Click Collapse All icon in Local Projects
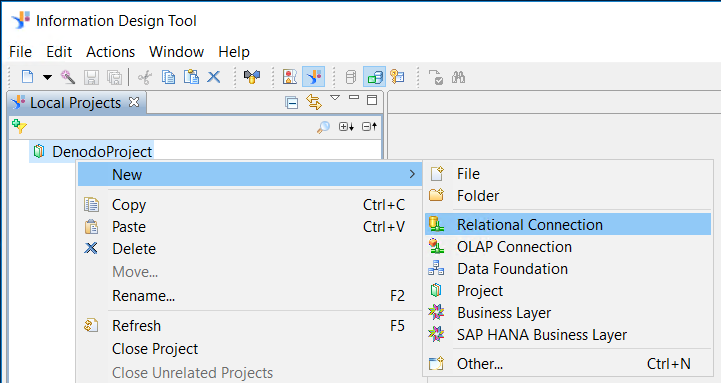721x383 pixels. pos(292,103)
